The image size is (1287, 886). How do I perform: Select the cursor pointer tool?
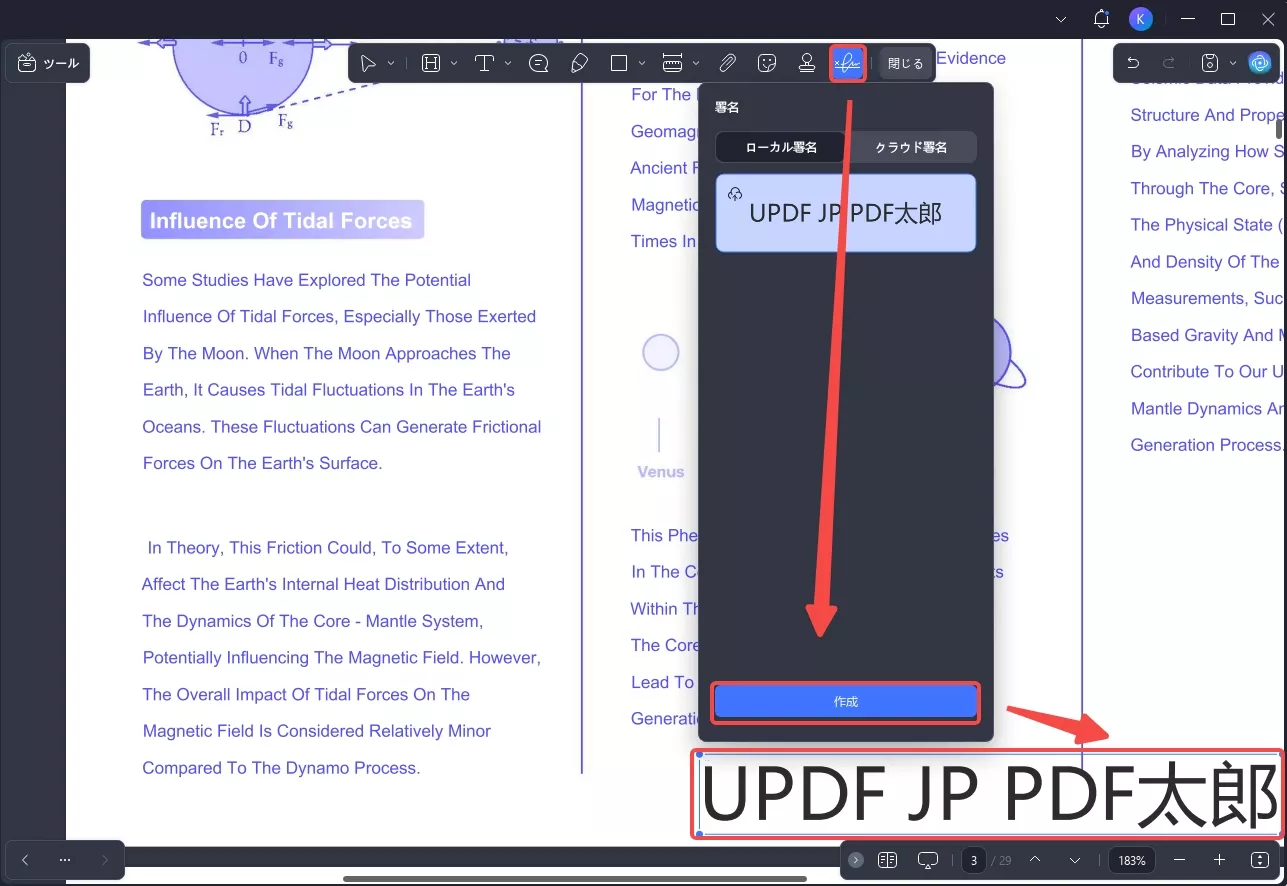tap(368, 64)
